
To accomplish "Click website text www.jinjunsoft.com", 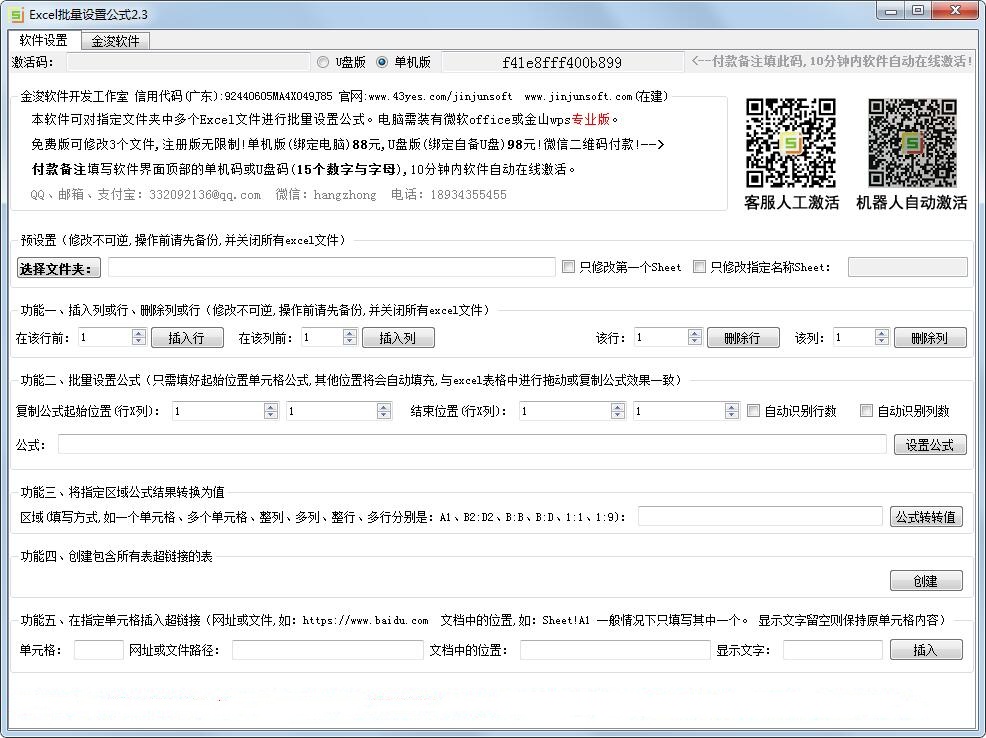I will tap(578, 96).
